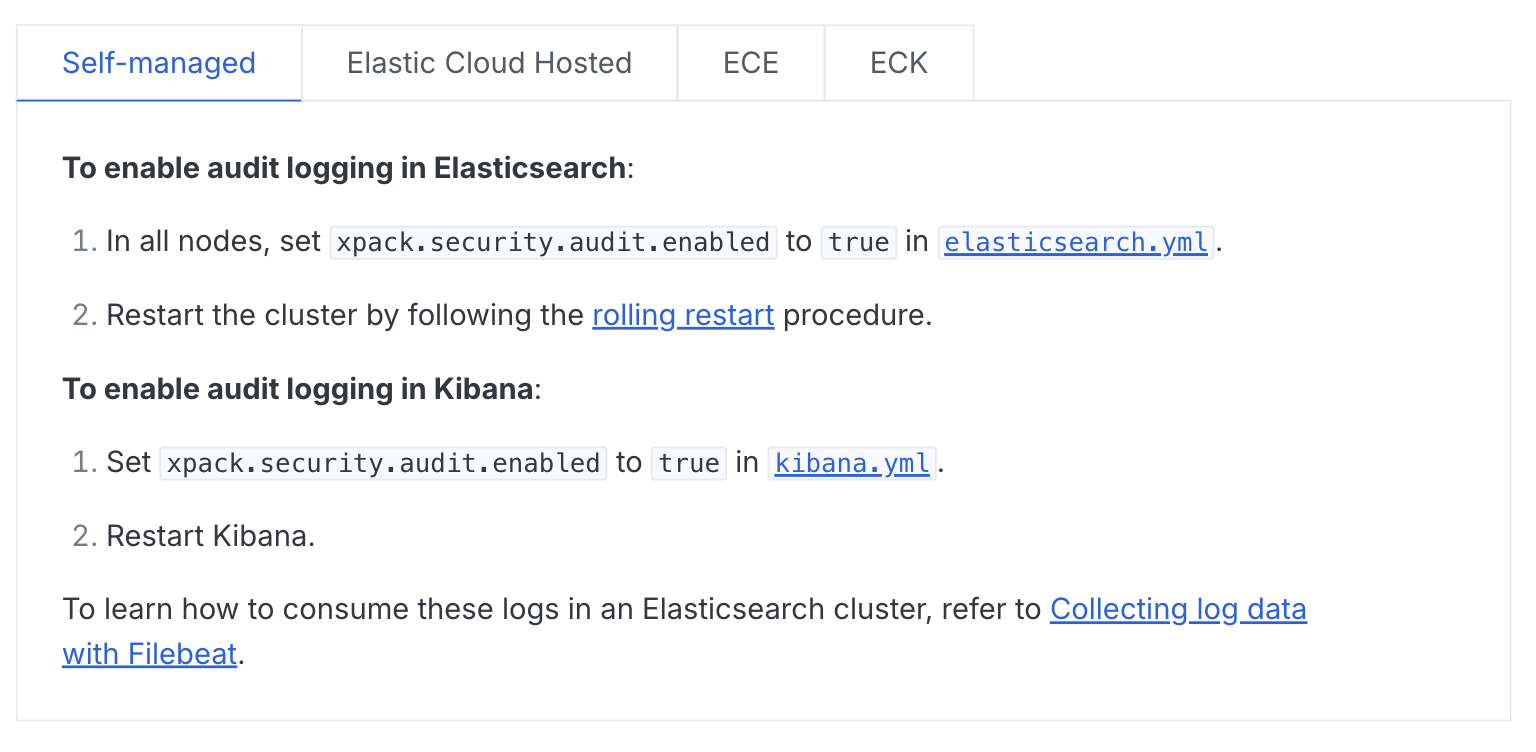The width and height of the screenshot is (1536, 752).
Task: Open the Collecting log data with Filebeat link
Action: pyautogui.click(x=1178, y=610)
